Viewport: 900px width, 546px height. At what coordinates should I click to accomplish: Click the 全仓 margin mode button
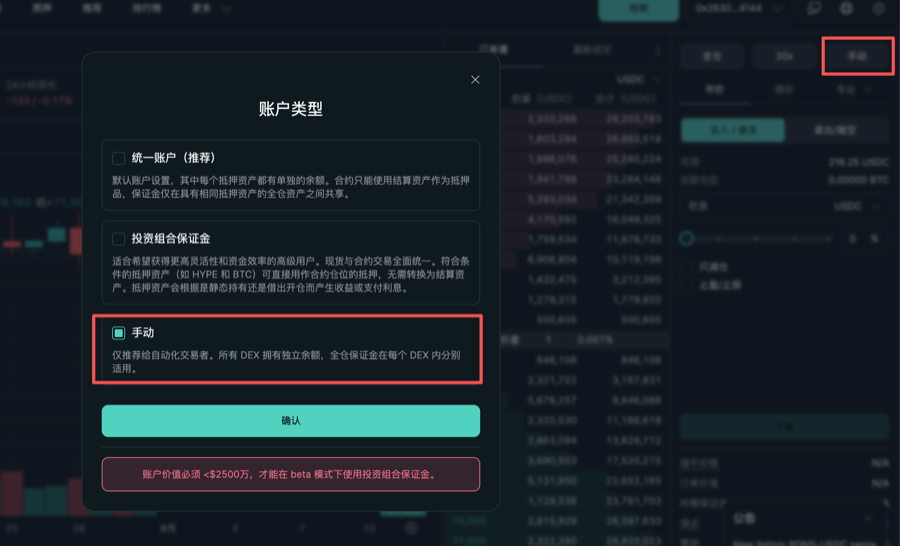(x=712, y=56)
